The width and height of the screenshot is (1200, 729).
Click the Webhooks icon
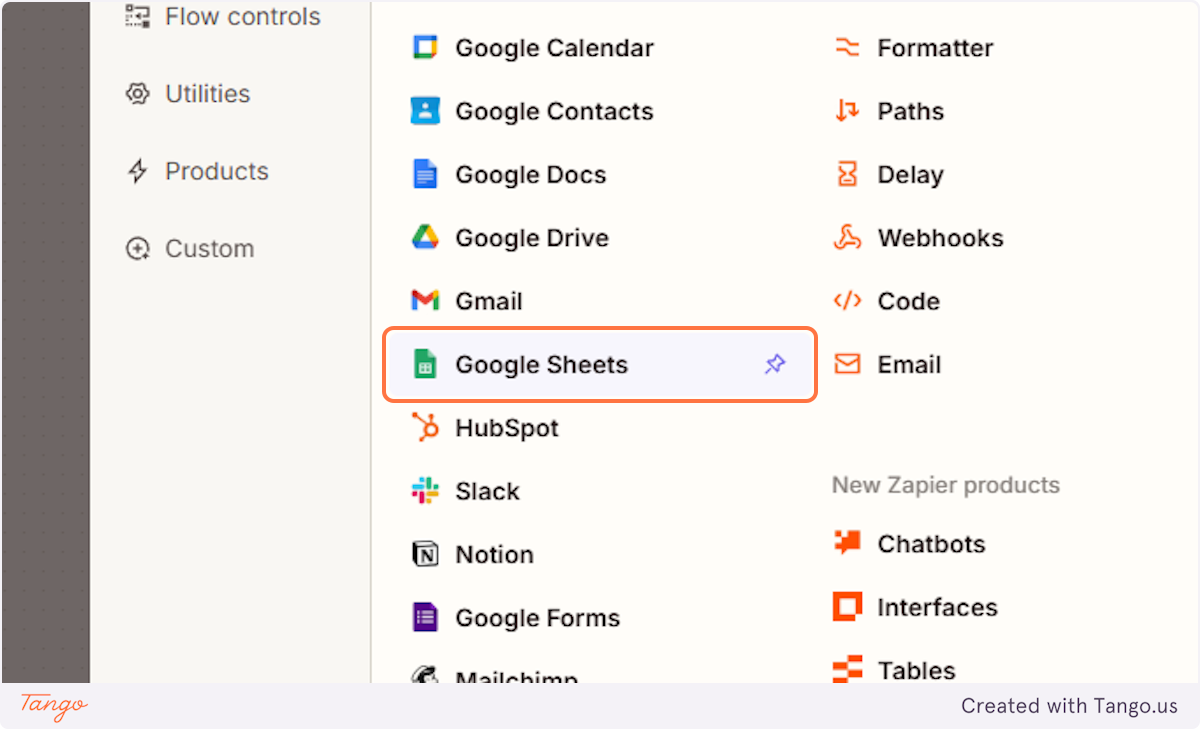tap(847, 238)
